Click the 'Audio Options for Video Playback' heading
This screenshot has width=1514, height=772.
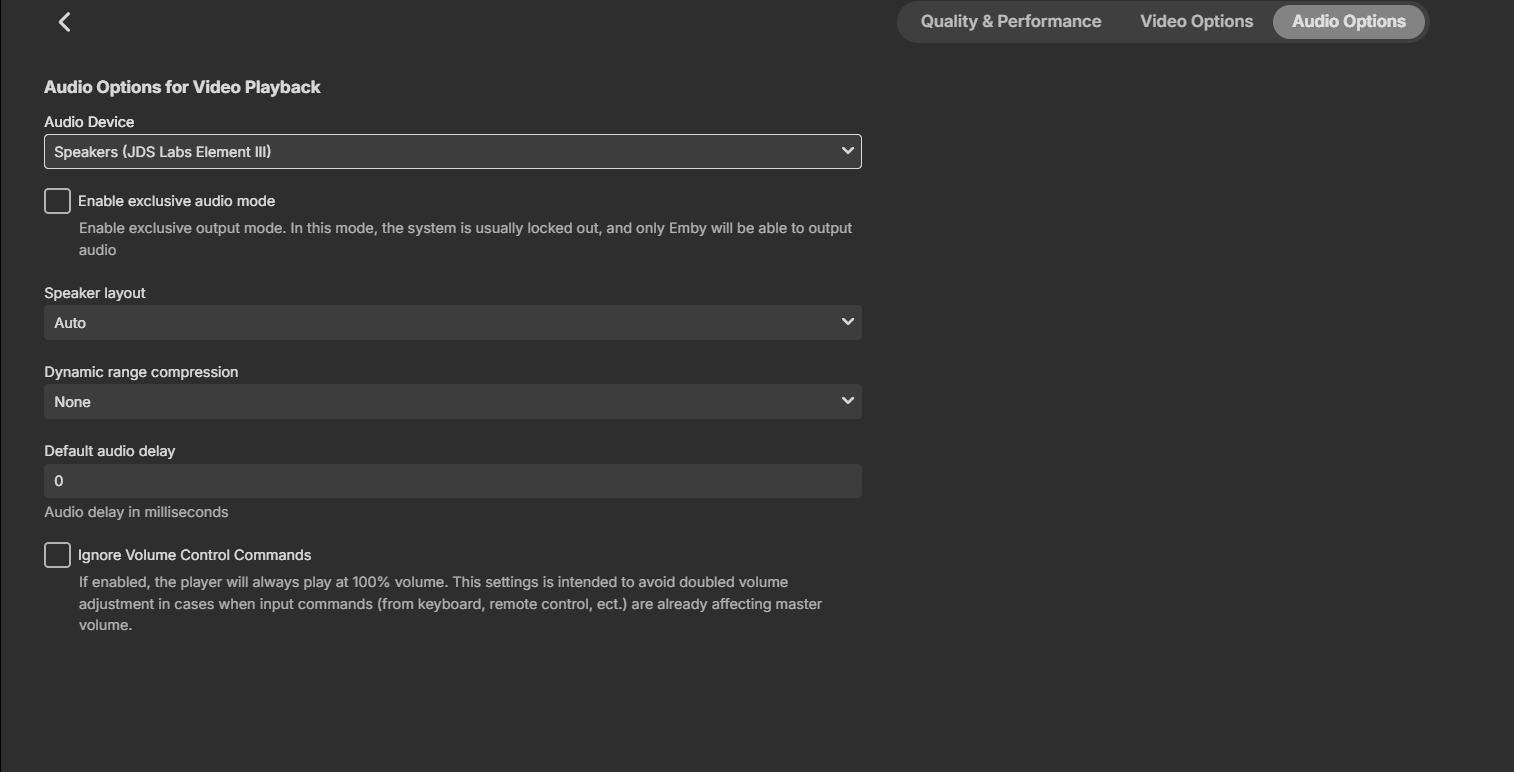[x=182, y=87]
